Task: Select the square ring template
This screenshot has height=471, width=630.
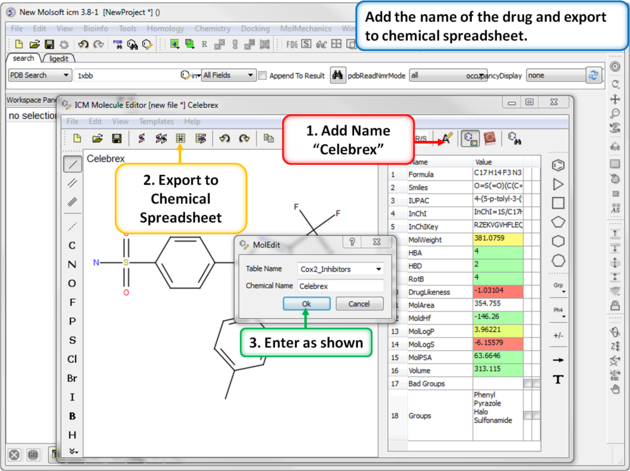Action: (x=558, y=203)
